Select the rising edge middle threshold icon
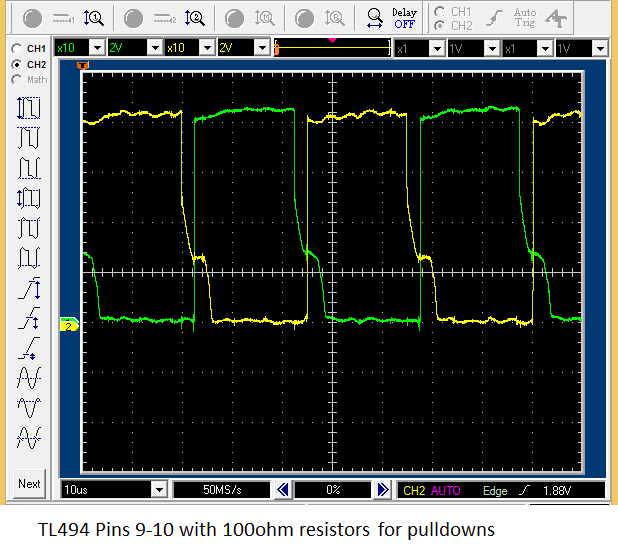The image size is (618, 546). click(29, 318)
